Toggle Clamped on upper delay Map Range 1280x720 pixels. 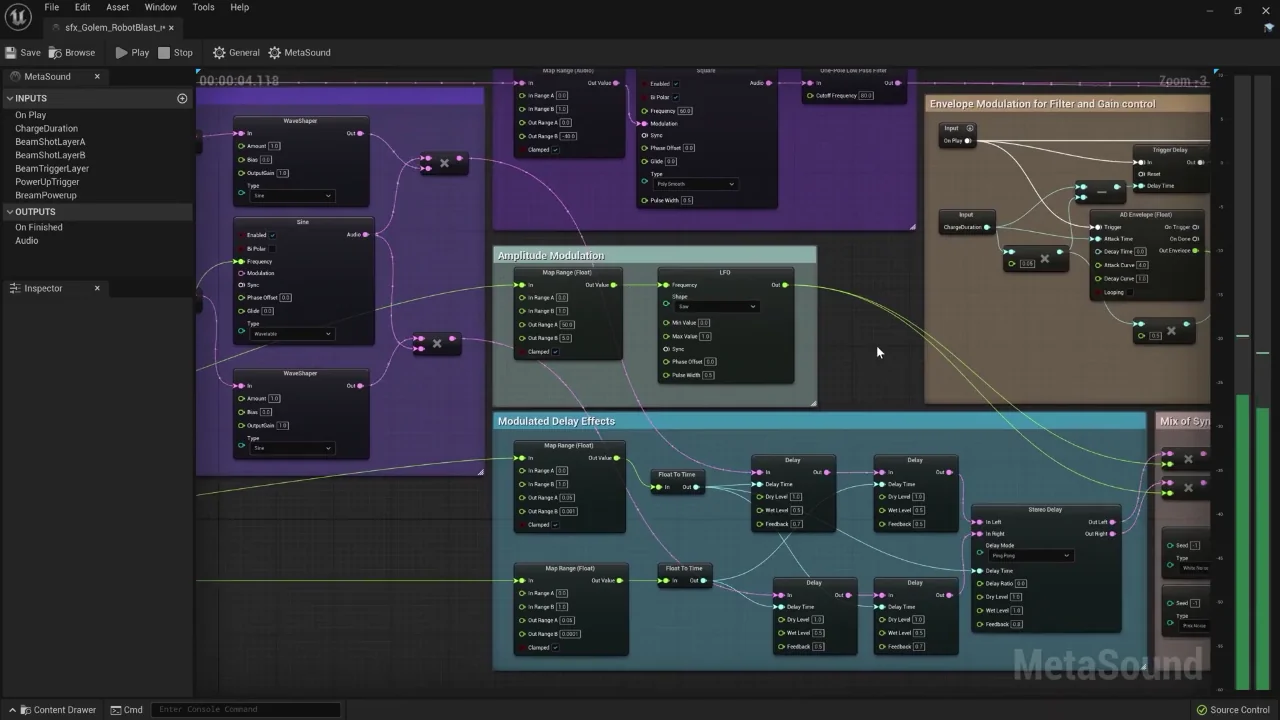pyautogui.click(x=556, y=525)
